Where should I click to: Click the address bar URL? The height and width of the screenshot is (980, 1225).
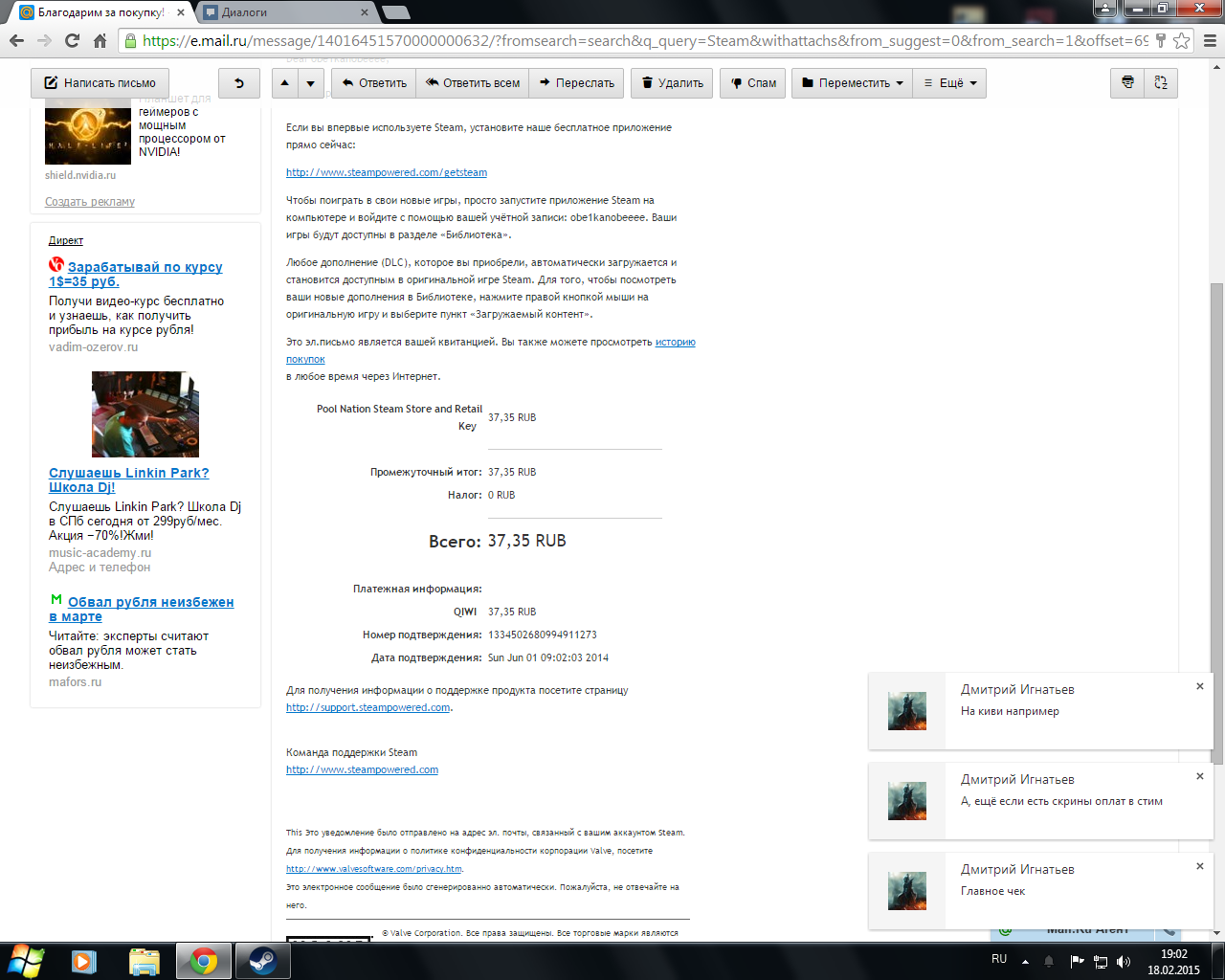pos(643,40)
